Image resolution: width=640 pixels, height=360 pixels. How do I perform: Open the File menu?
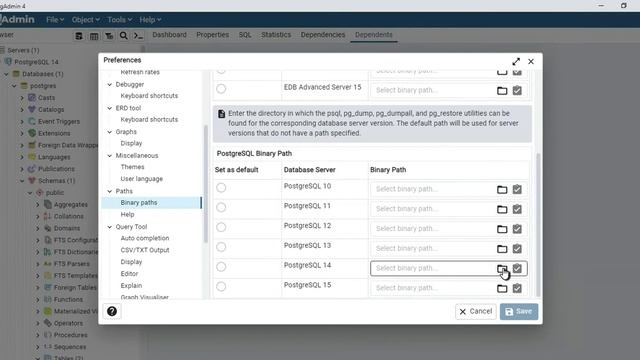tap(55, 20)
